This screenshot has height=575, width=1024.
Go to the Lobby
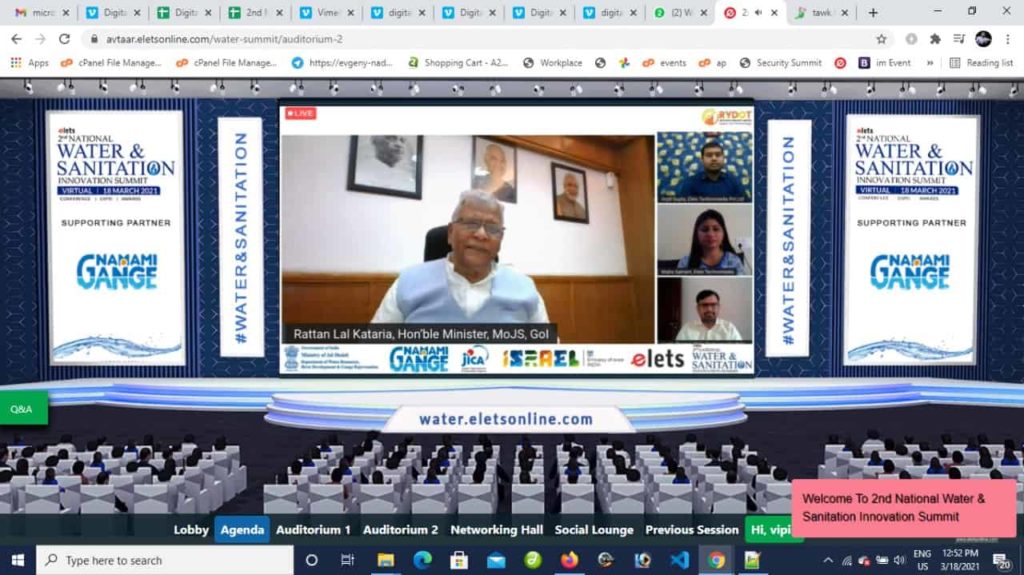click(x=191, y=530)
